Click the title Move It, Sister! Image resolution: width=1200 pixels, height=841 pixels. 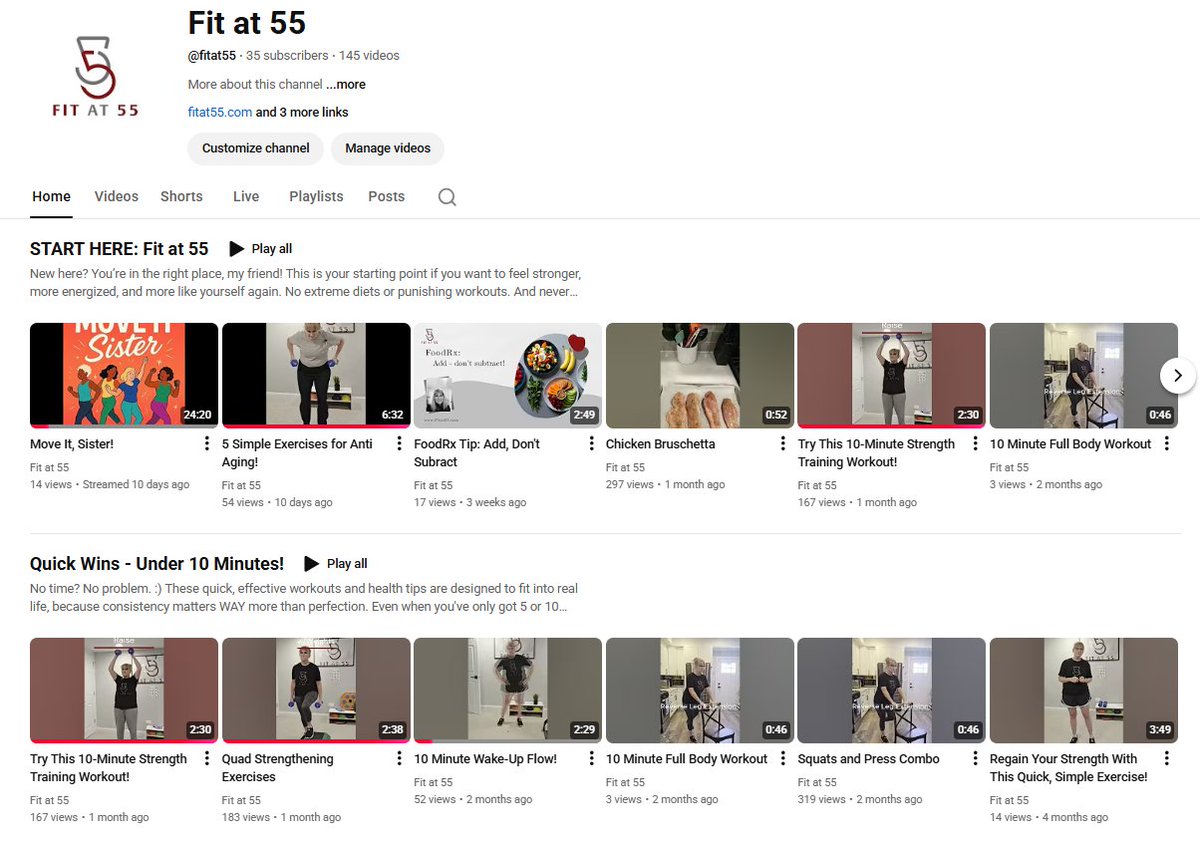(72, 444)
